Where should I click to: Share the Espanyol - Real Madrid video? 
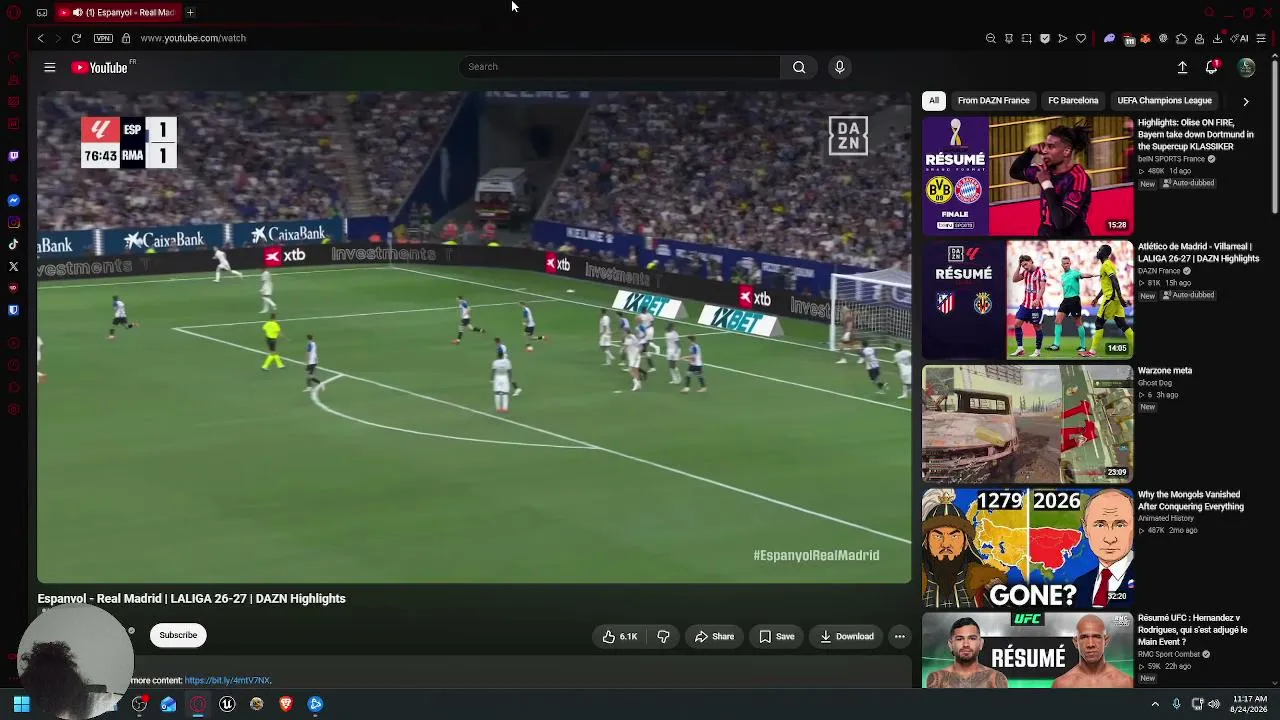click(x=714, y=636)
